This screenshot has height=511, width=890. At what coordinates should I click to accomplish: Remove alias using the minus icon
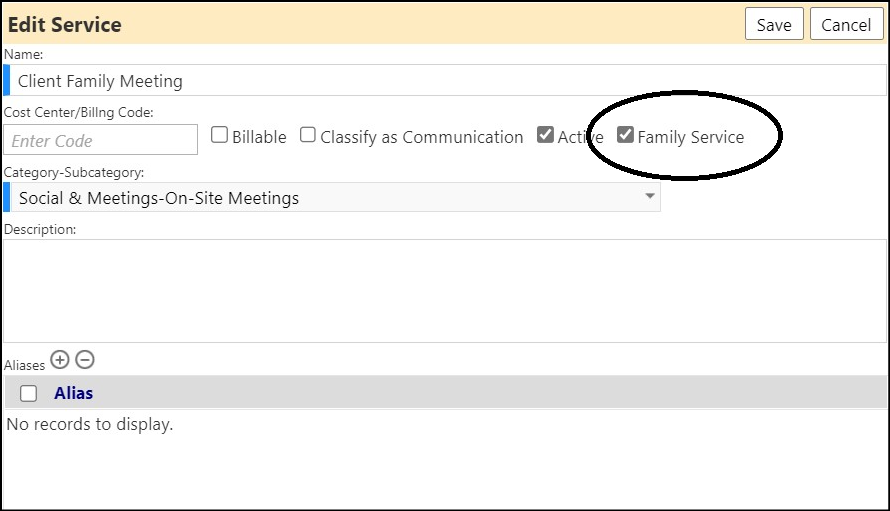(x=85, y=360)
